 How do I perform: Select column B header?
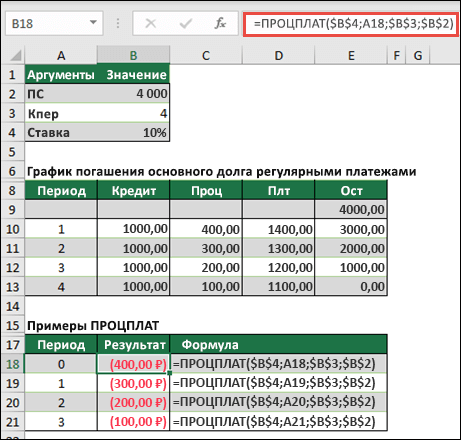133,55
